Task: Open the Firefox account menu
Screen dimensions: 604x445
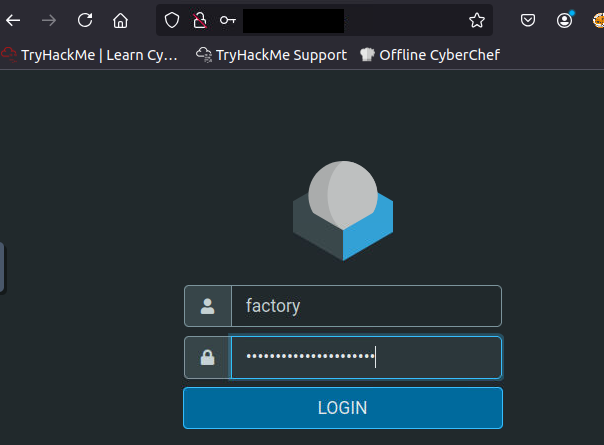Action: pyautogui.click(x=565, y=20)
